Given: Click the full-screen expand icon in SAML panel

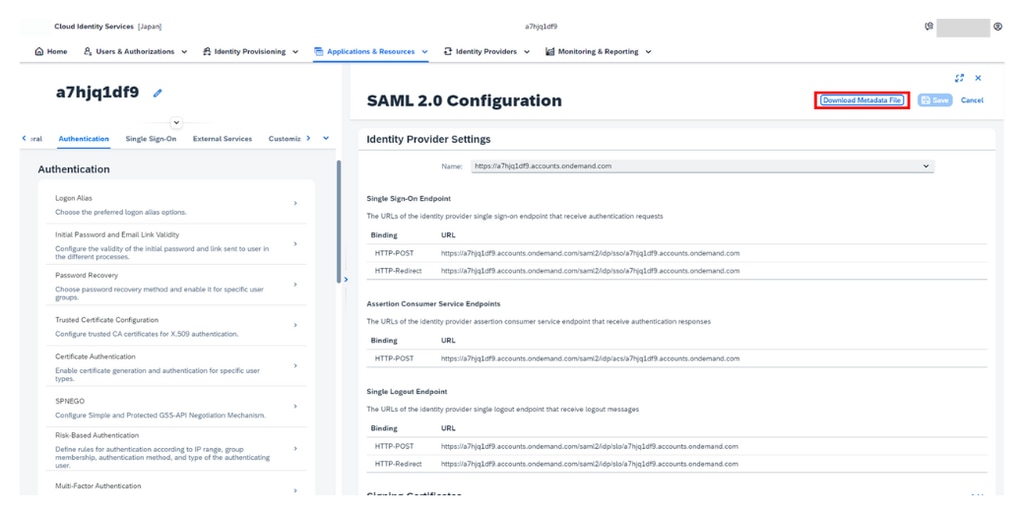Looking at the screenshot, I should click(x=959, y=78).
